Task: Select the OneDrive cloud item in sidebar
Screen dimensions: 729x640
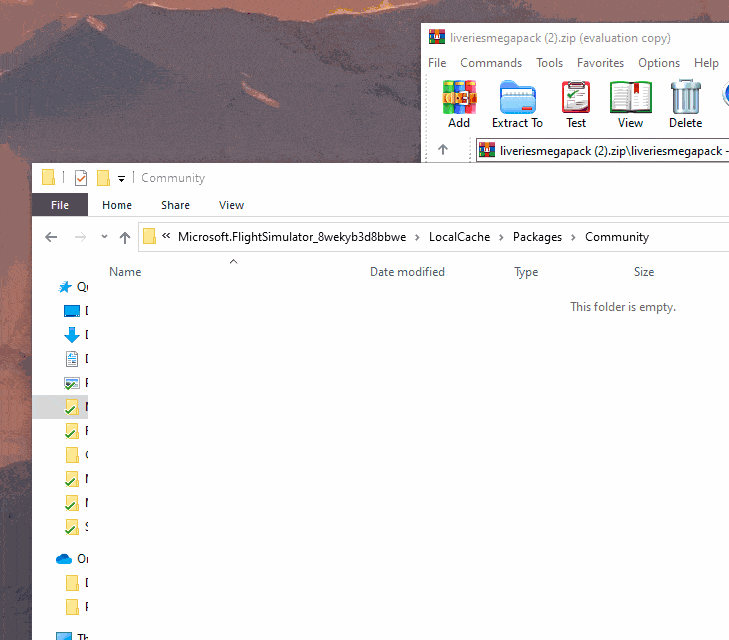Action: coord(65,559)
